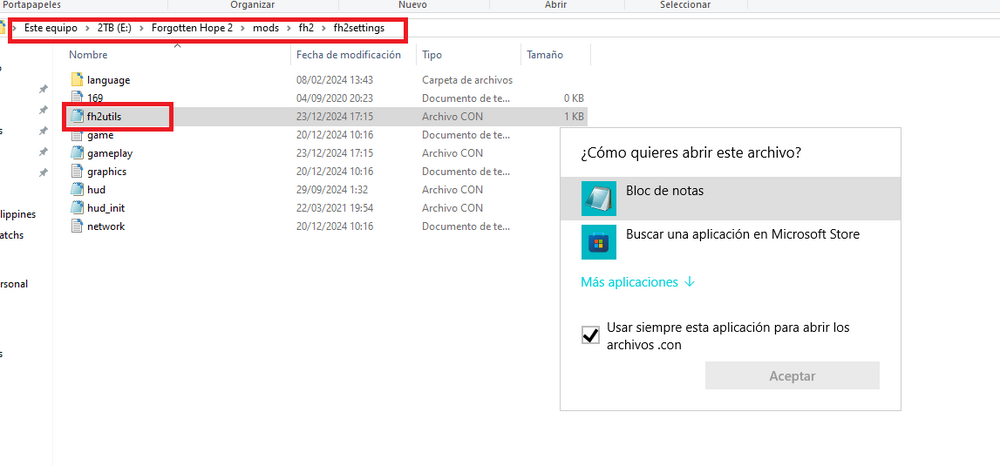Click the network document icon
Screen dimensions: 1000x466
pos(77,226)
